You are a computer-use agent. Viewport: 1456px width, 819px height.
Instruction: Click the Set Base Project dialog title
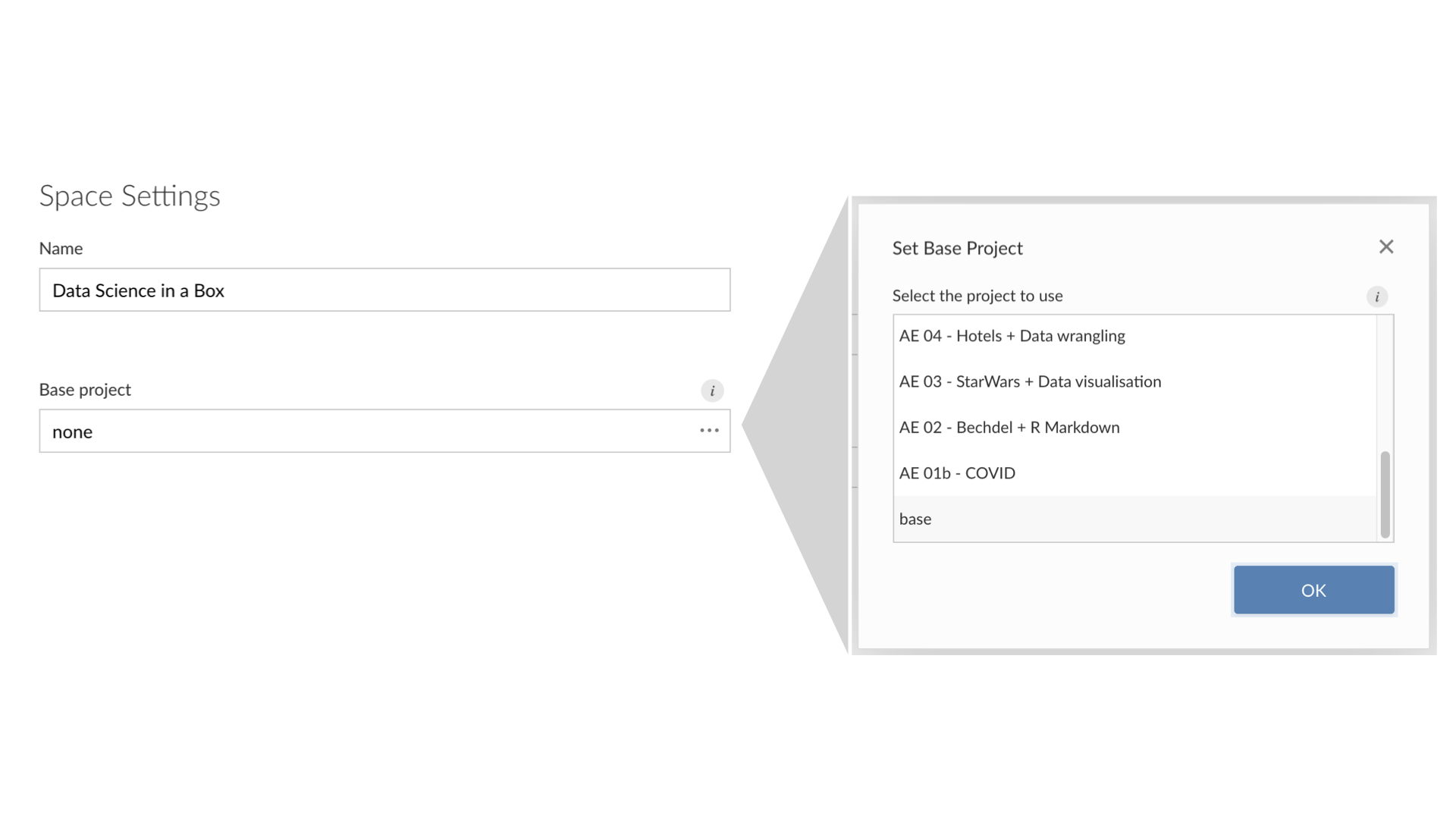[957, 248]
